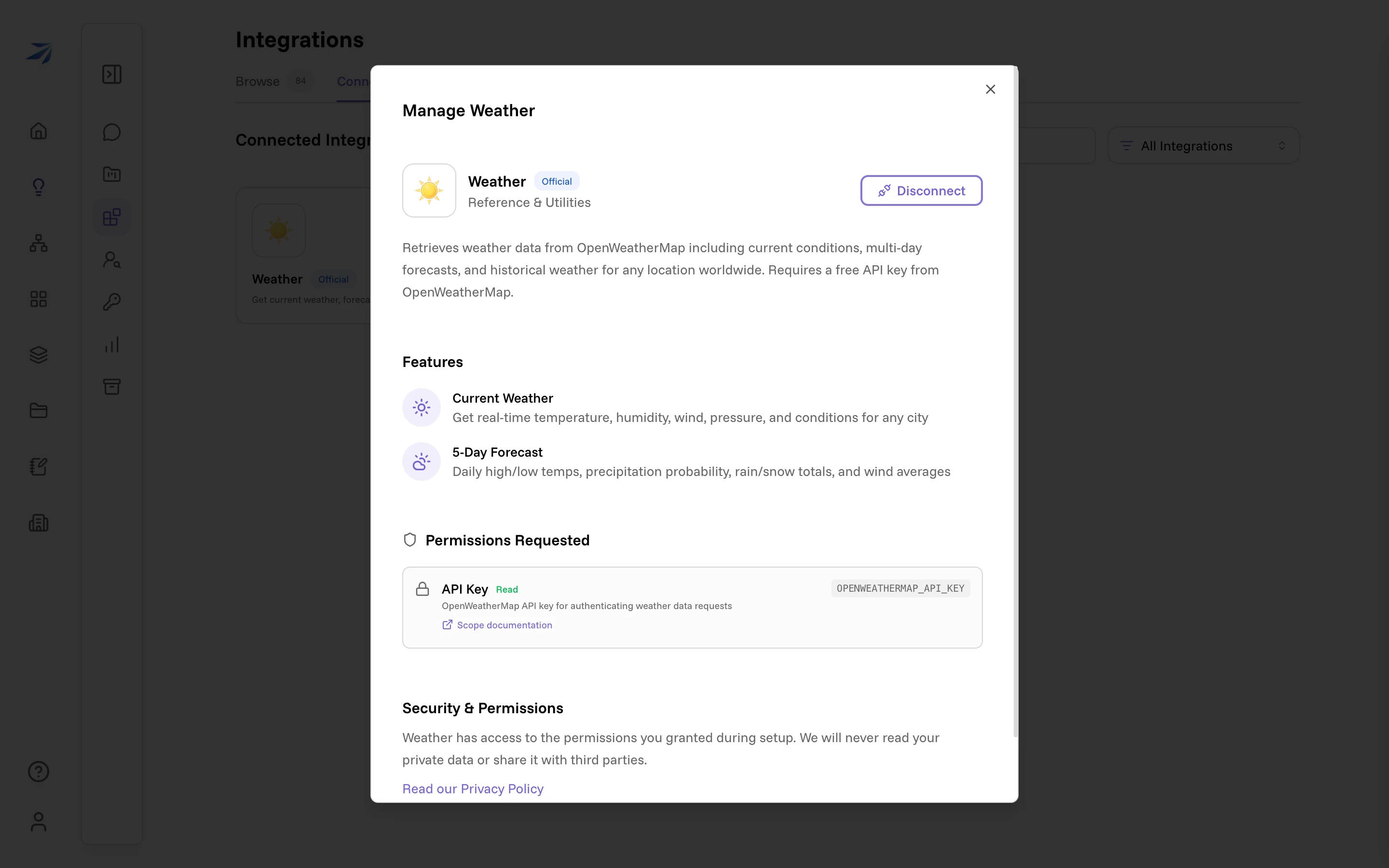This screenshot has height=868, width=1389.
Task: Click the Features section heading
Action: (433, 362)
